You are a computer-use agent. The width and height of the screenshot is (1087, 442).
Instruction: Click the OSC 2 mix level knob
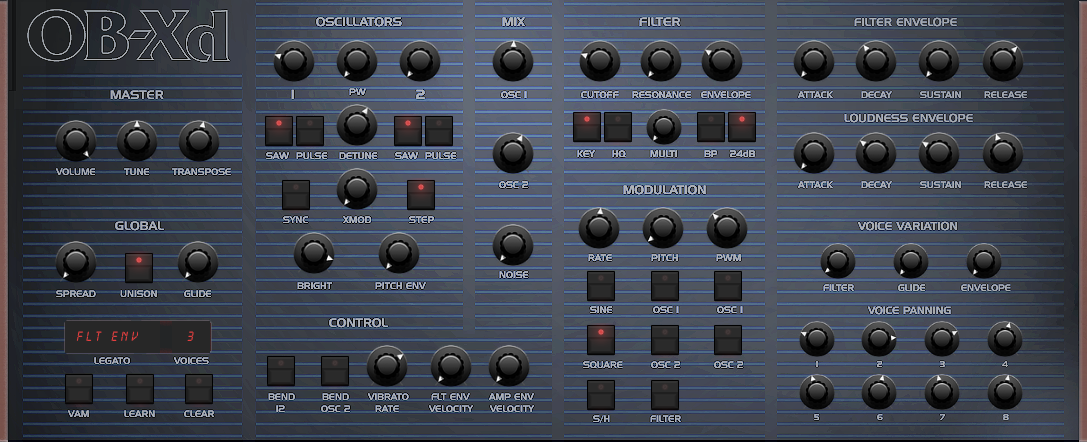point(513,153)
